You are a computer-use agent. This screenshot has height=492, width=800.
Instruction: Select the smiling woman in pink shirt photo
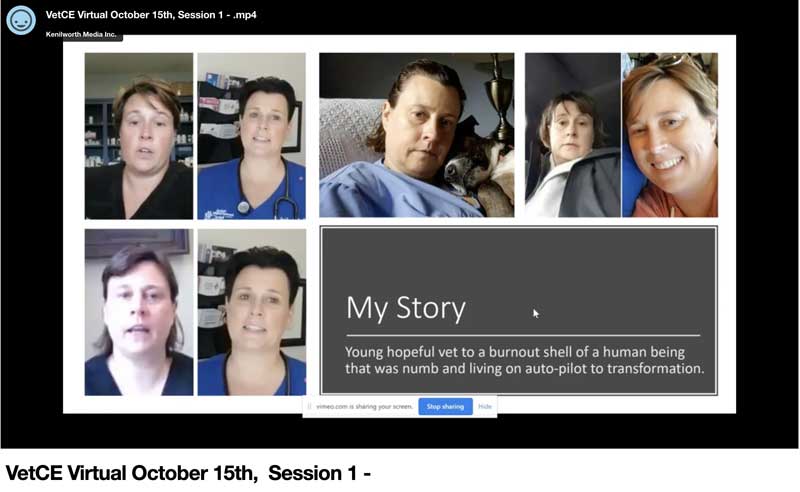coord(670,135)
